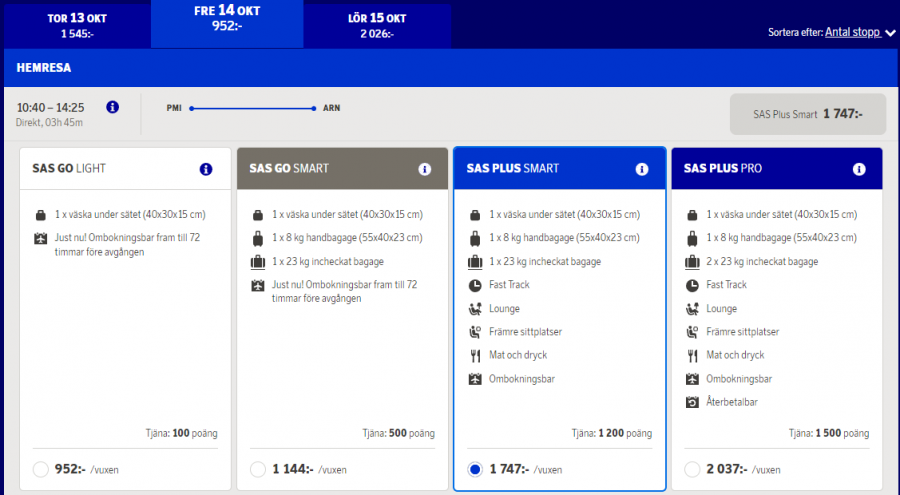Click rebooking icon in SAS Go Light card
Image resolution: width=900 pixels, height=495 pixels.
[x=40, y=238]
